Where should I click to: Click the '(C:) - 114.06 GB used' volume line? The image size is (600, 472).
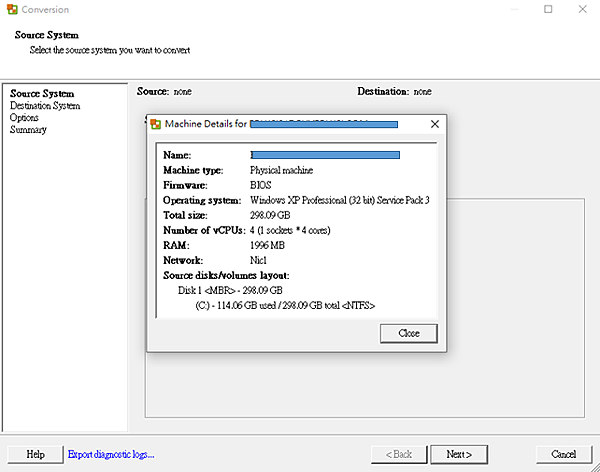click(285, 305)
